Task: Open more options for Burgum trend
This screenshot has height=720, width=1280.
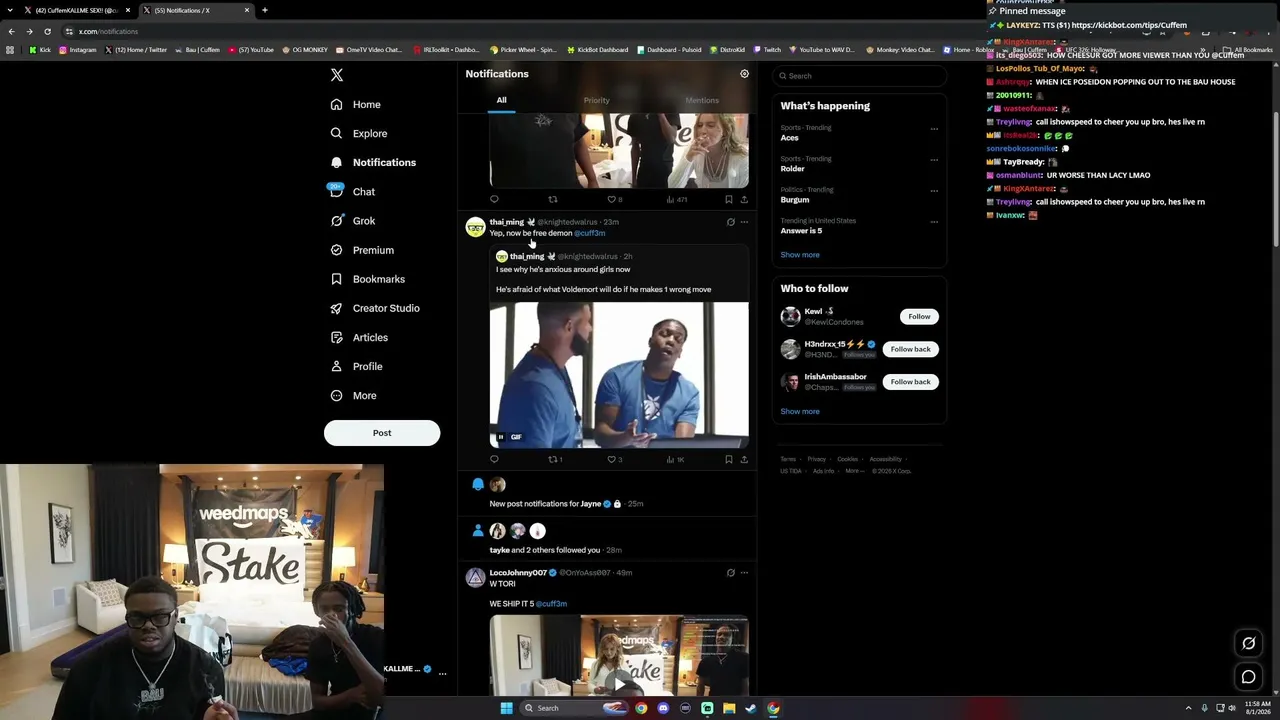Action: (x=934, y=191)
